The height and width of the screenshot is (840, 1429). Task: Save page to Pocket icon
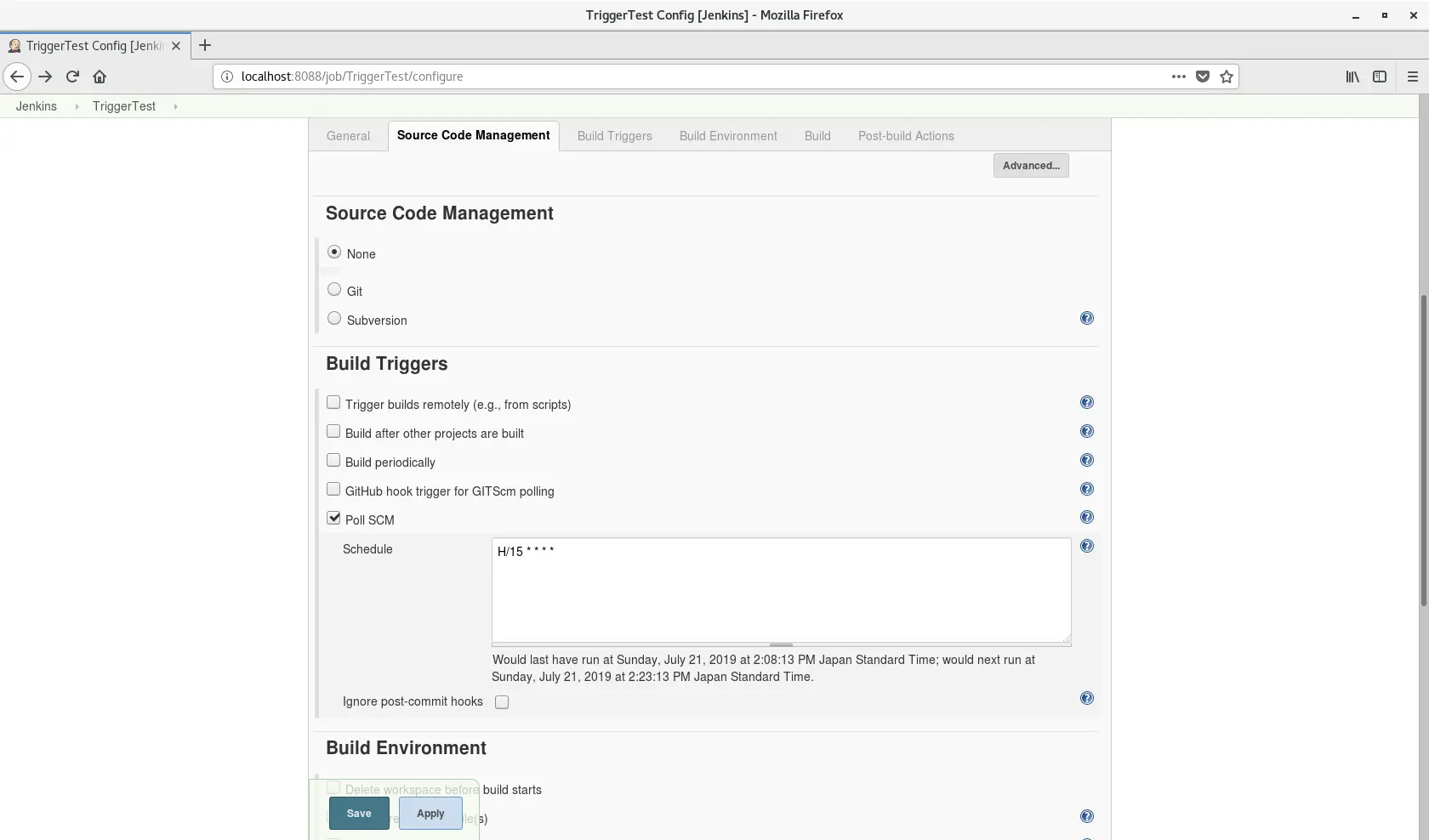point(1203,77)
